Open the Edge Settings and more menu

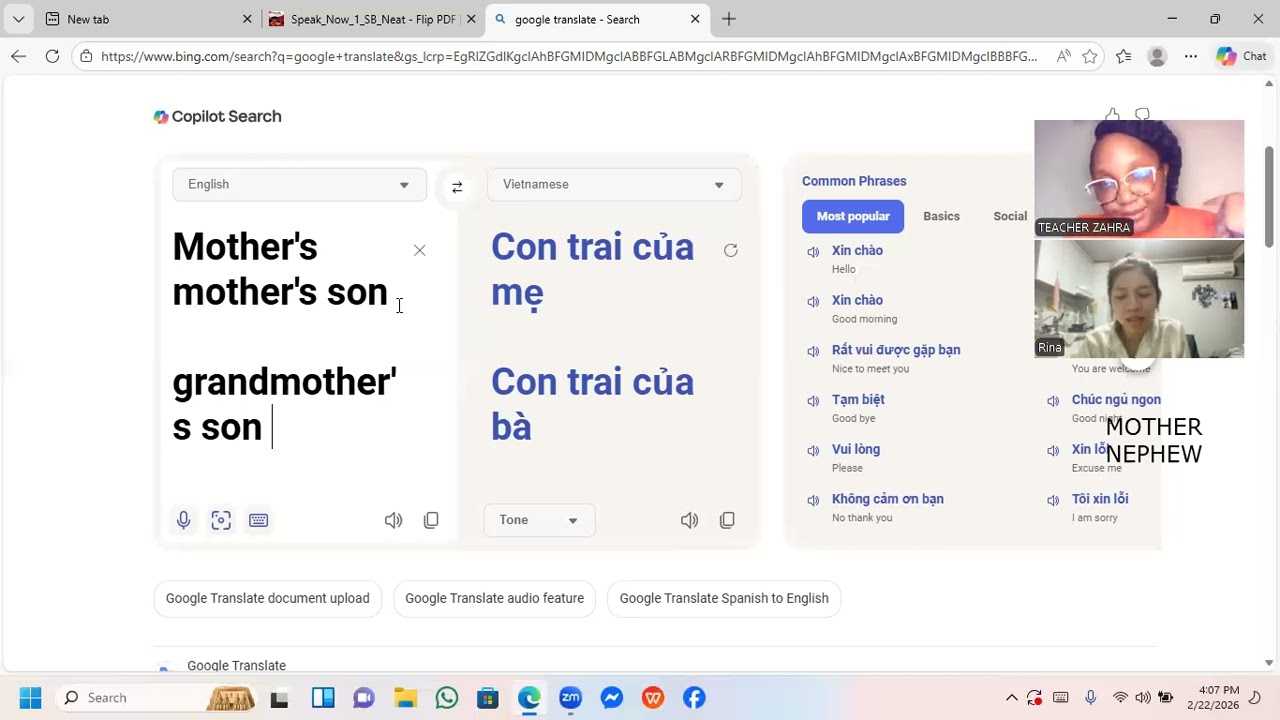[1190, 57]
